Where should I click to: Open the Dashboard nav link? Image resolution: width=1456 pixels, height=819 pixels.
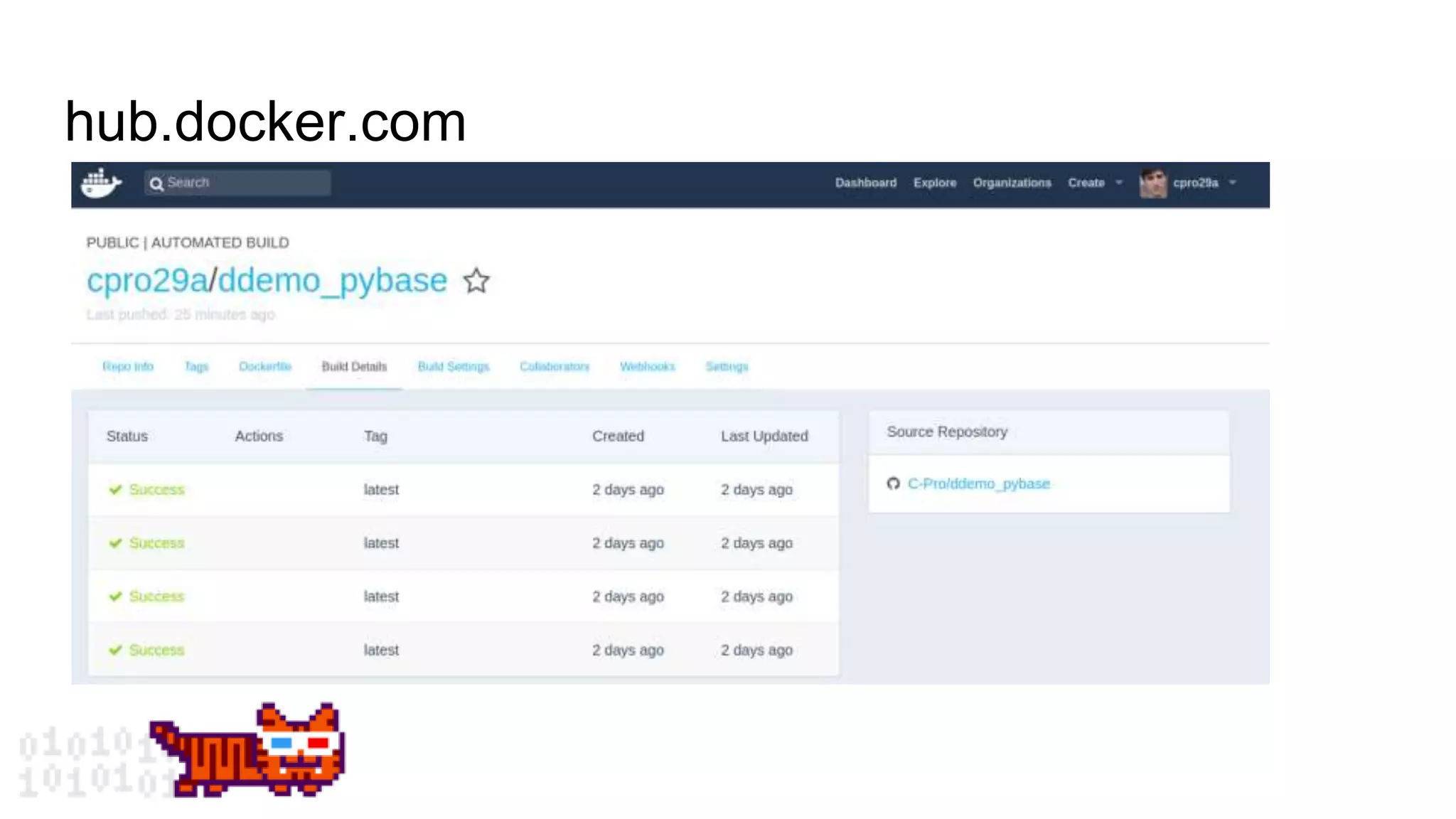(865, 183)
